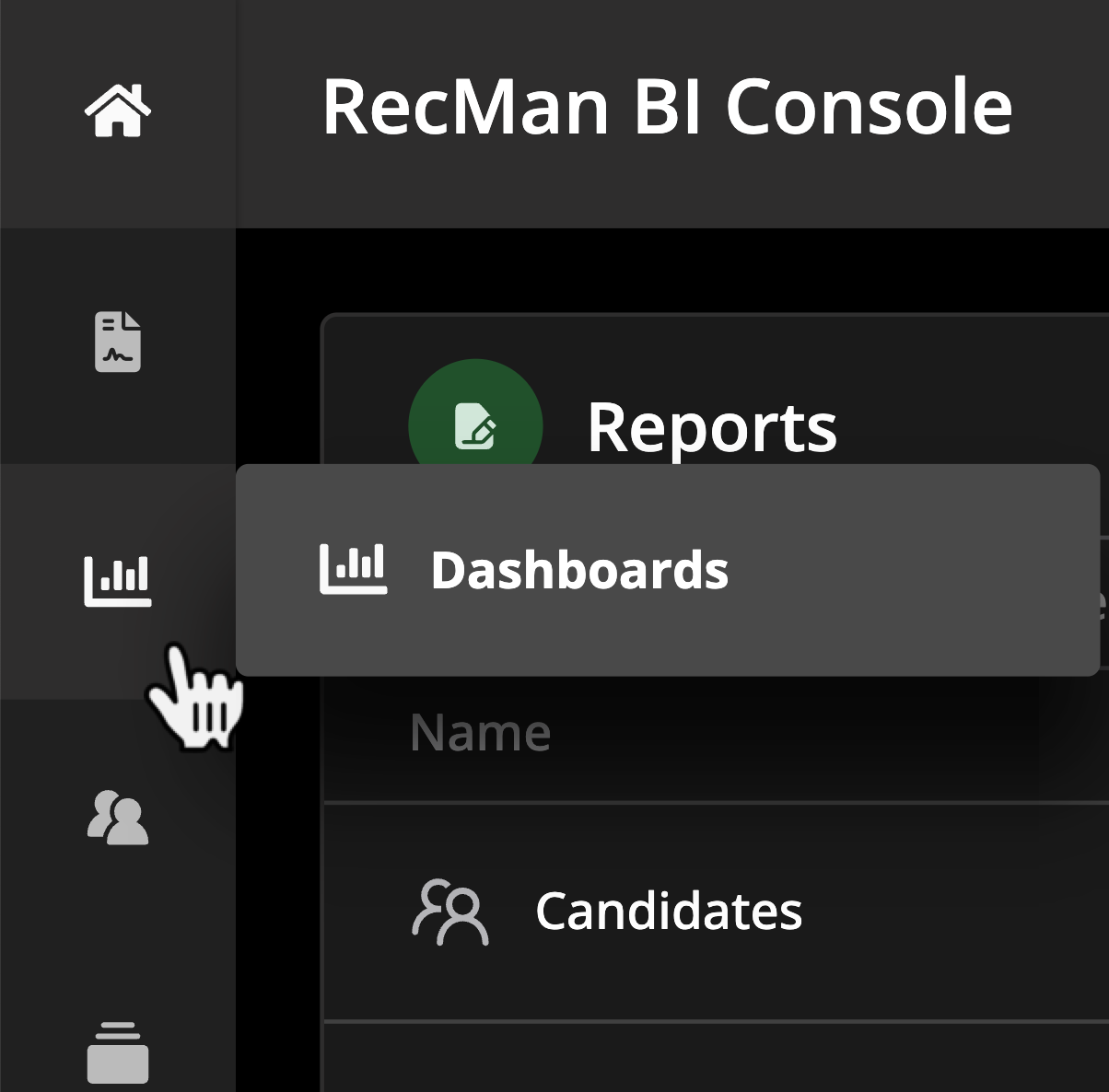Click the RecMan BI Console title

point(667,108)
